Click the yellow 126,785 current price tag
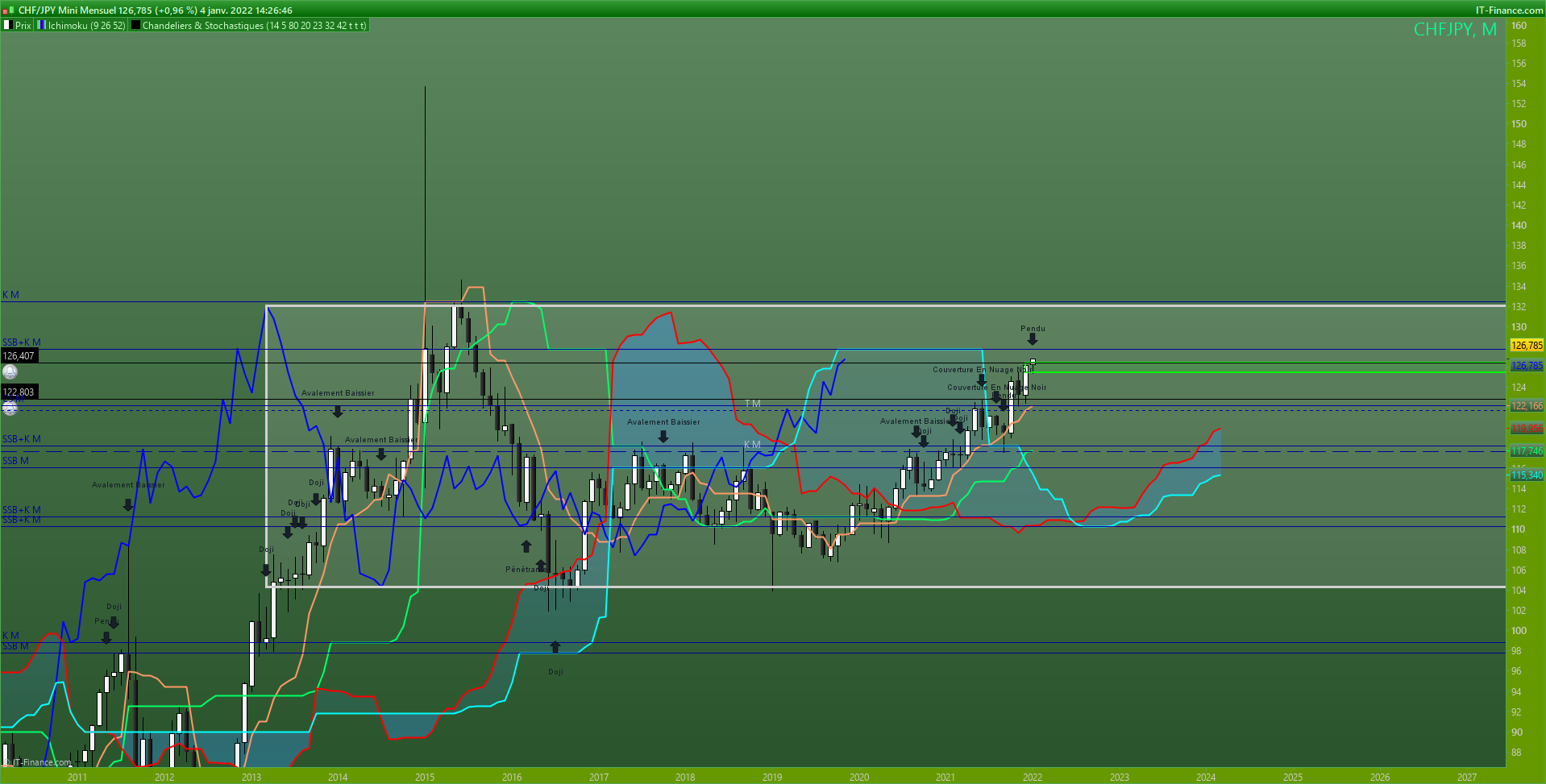Image resolution: width=1546 pixels, height=784 pixels. pyautogui.click(x=1527, y=346)
